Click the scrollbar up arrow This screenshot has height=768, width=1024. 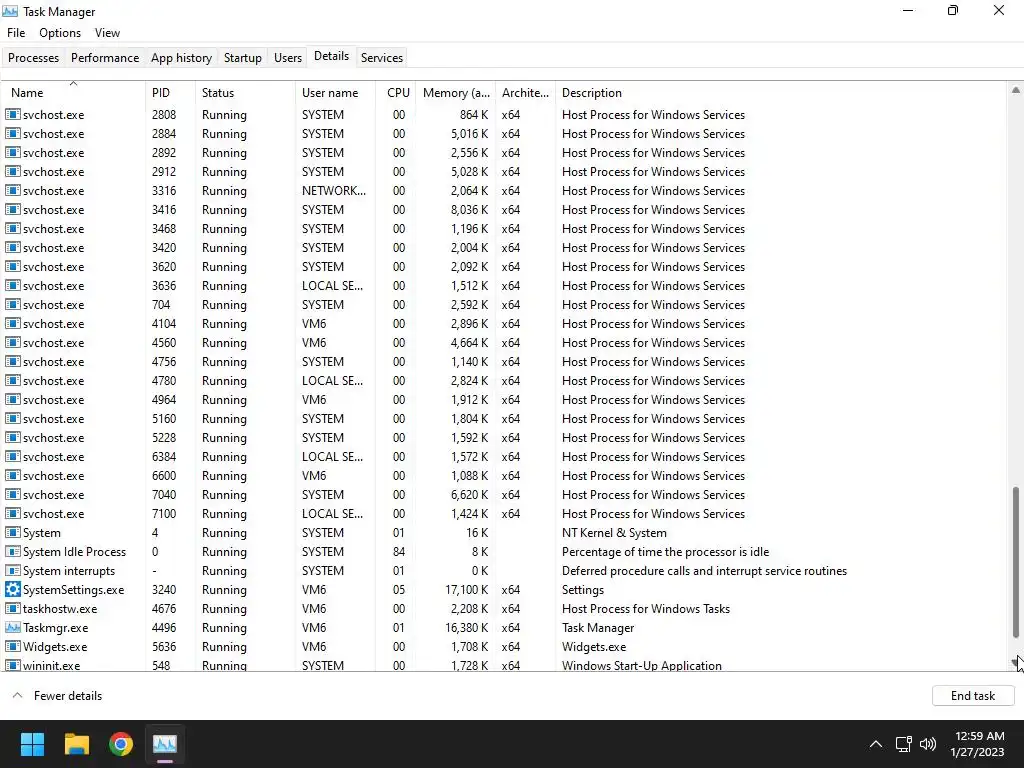(x=1016, y=90)
